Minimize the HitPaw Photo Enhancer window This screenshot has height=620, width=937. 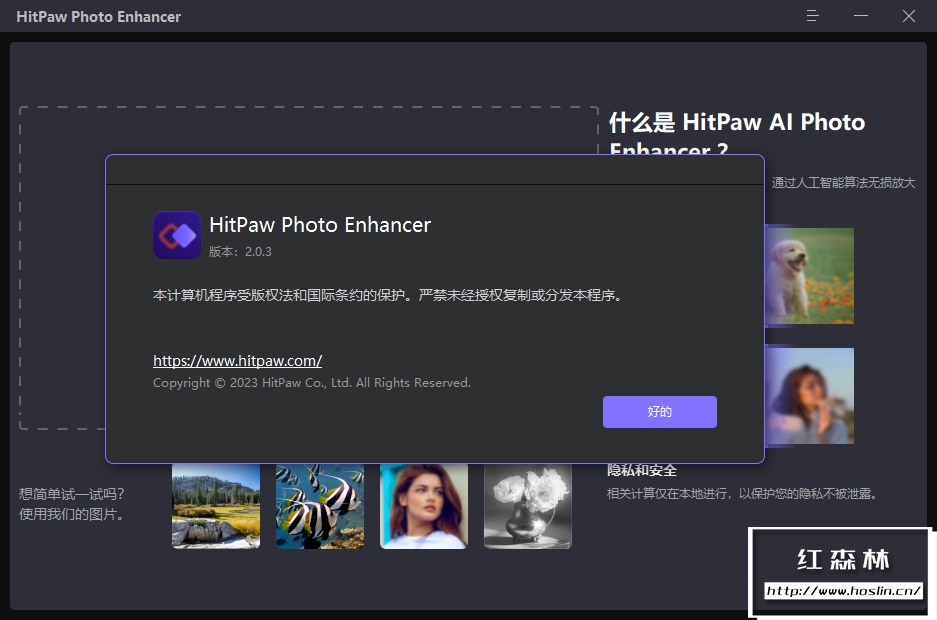click(x=861, y=16)
